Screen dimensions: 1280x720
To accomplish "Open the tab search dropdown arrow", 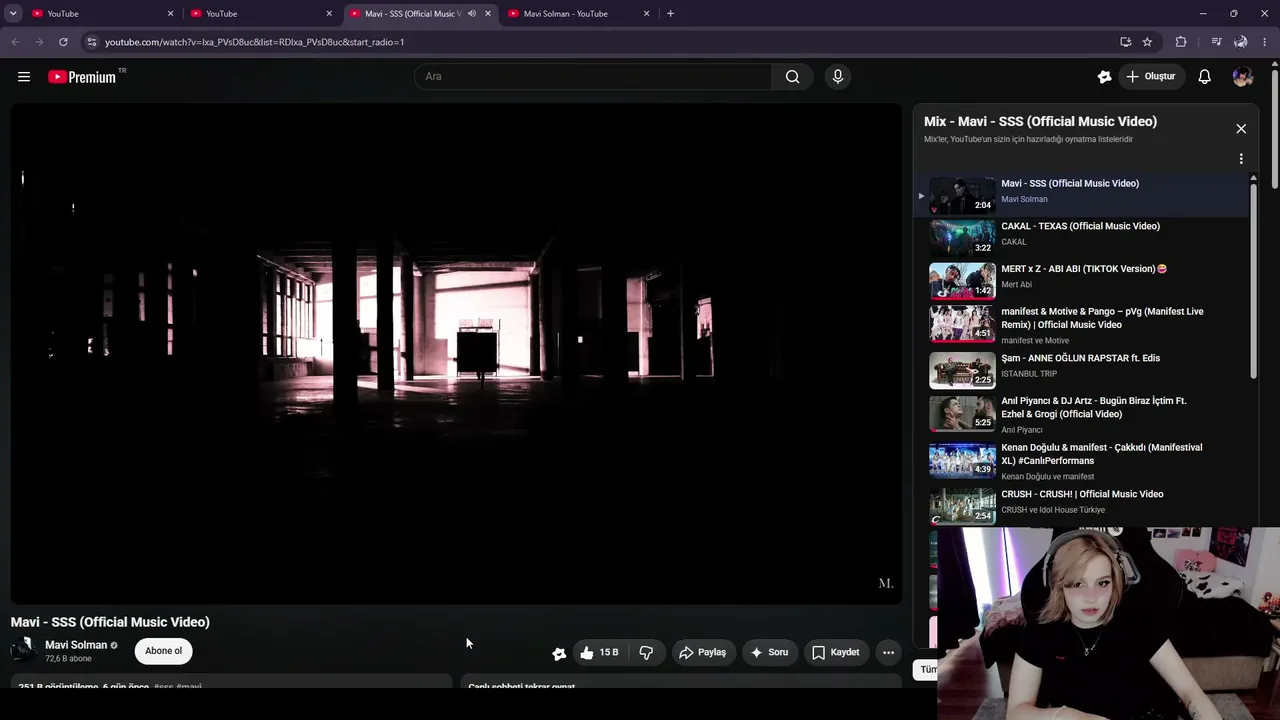I will (x=13, y=14).
